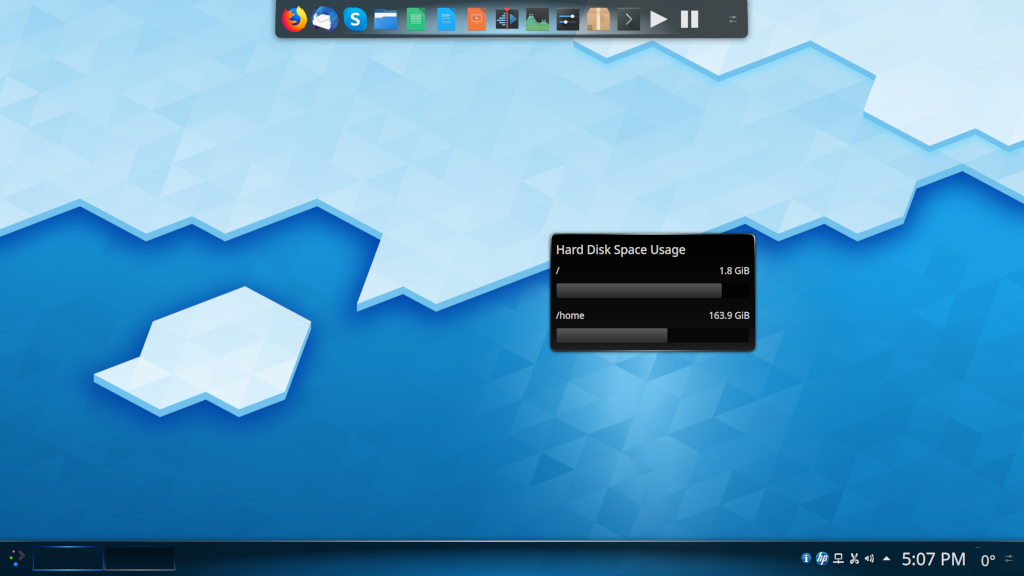1024x576 pixels.
Task: Launch the terminal from the dock
Action: [x=628, y=19]
